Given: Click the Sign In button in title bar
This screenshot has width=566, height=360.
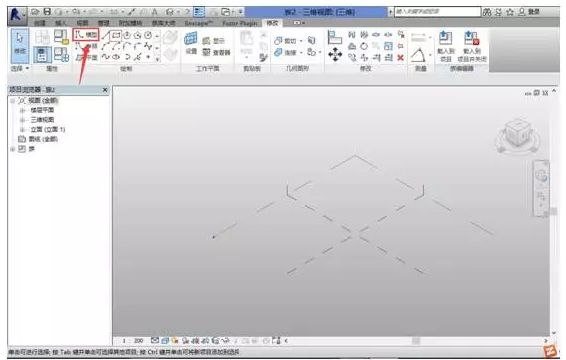Looking at the screenshot, I should click(x=529, y=12).
